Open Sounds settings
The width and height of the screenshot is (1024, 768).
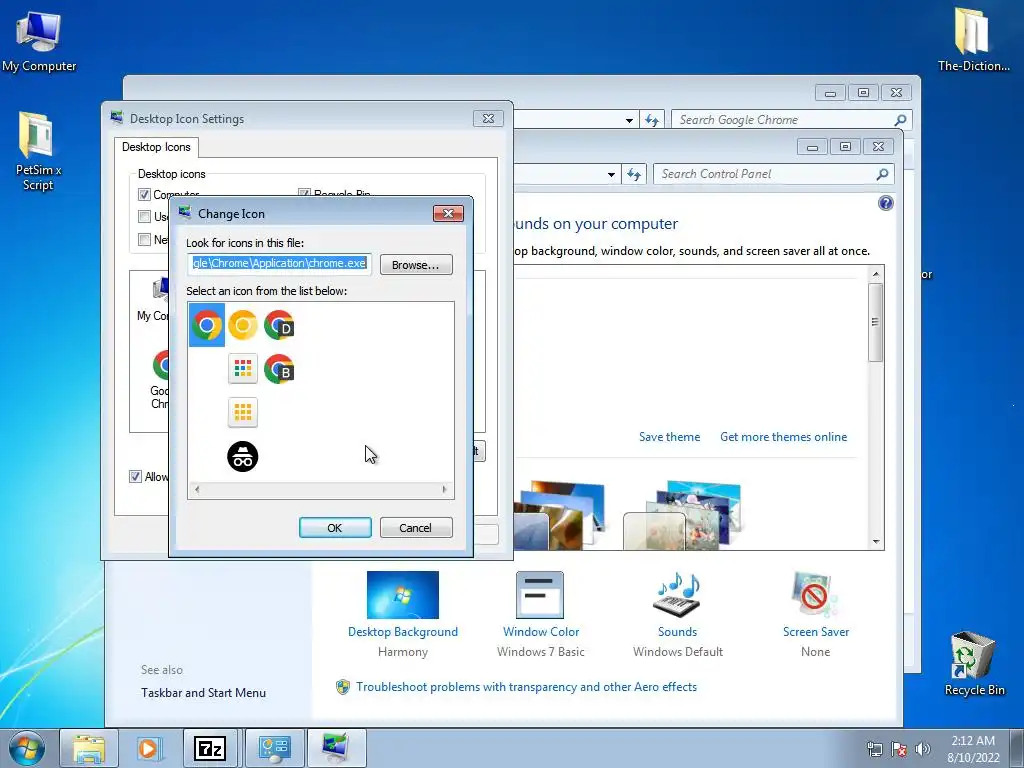(x=677, y=614)
